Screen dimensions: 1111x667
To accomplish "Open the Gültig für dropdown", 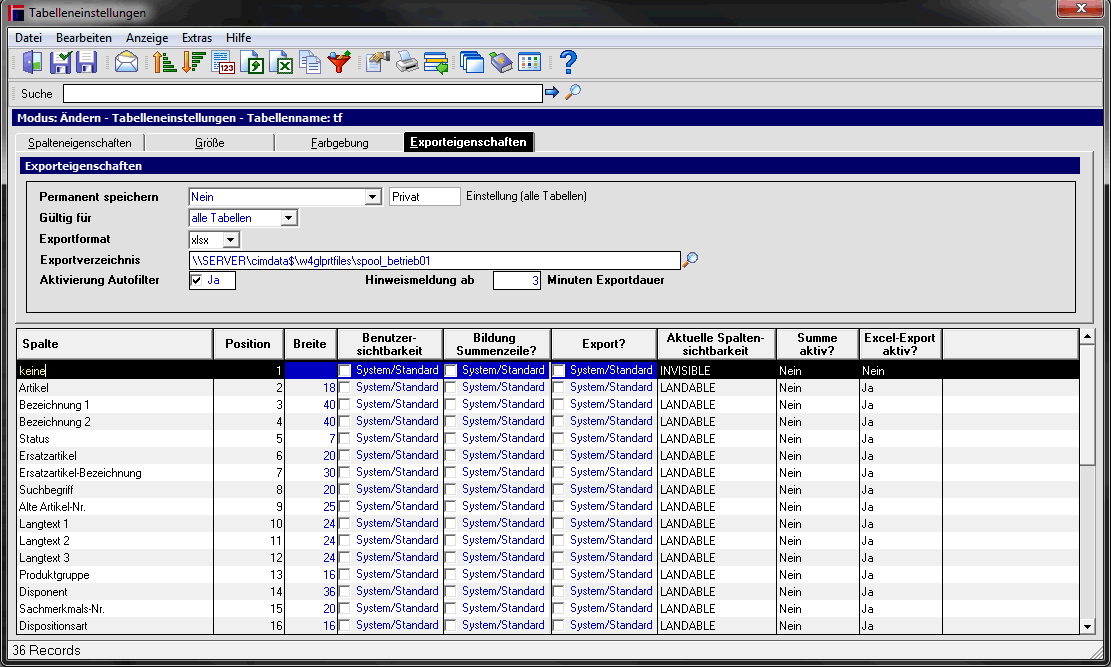I will point(288,218).
